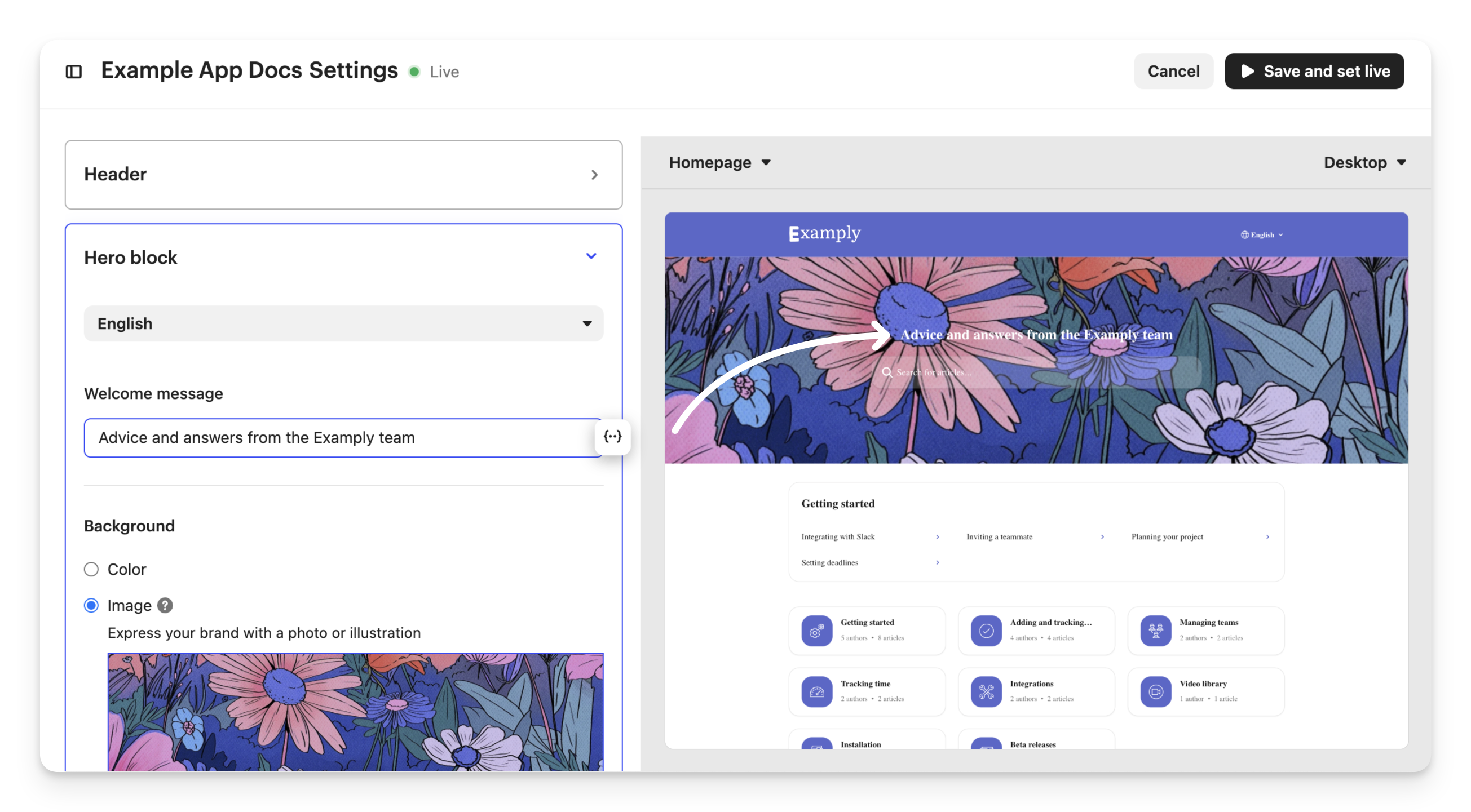Image resolution: width=1471 pixels, height=812 pixels.
Task: Click the flower background image thumbnail
Action: pos(355,711)
